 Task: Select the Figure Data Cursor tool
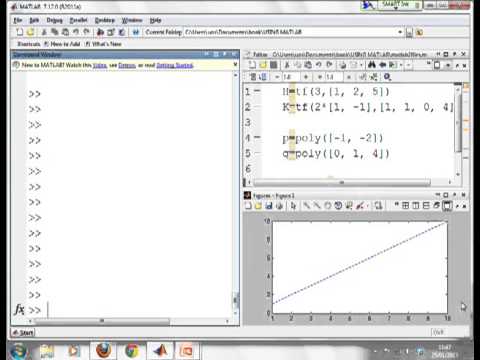tap(349, 206)
